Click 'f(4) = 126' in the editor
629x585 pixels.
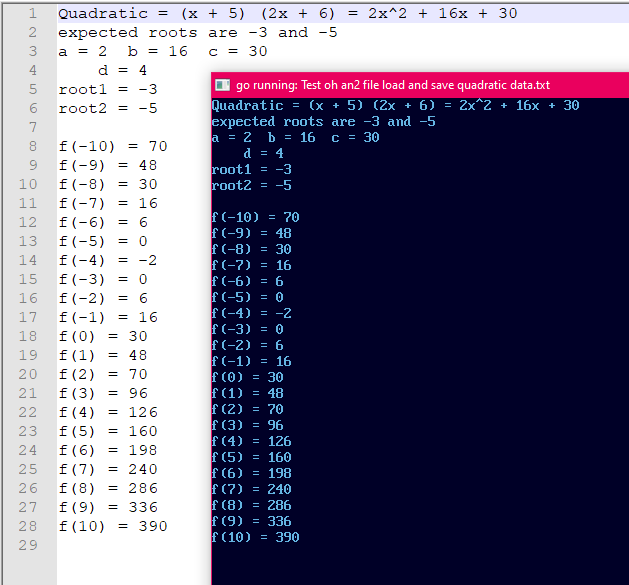click(108, 412)
